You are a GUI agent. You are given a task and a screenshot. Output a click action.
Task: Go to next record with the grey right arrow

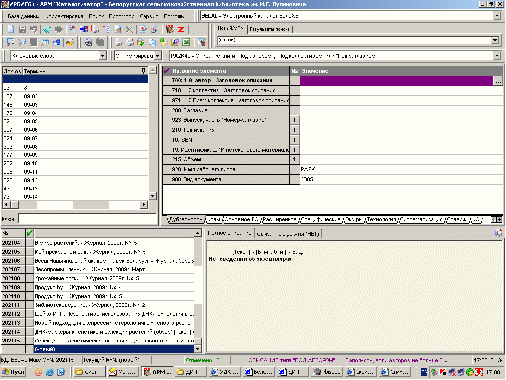coord(59,29)
